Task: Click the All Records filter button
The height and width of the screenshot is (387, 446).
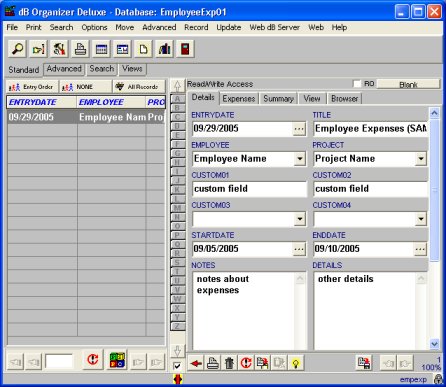Action: click(x=139, y=87)
